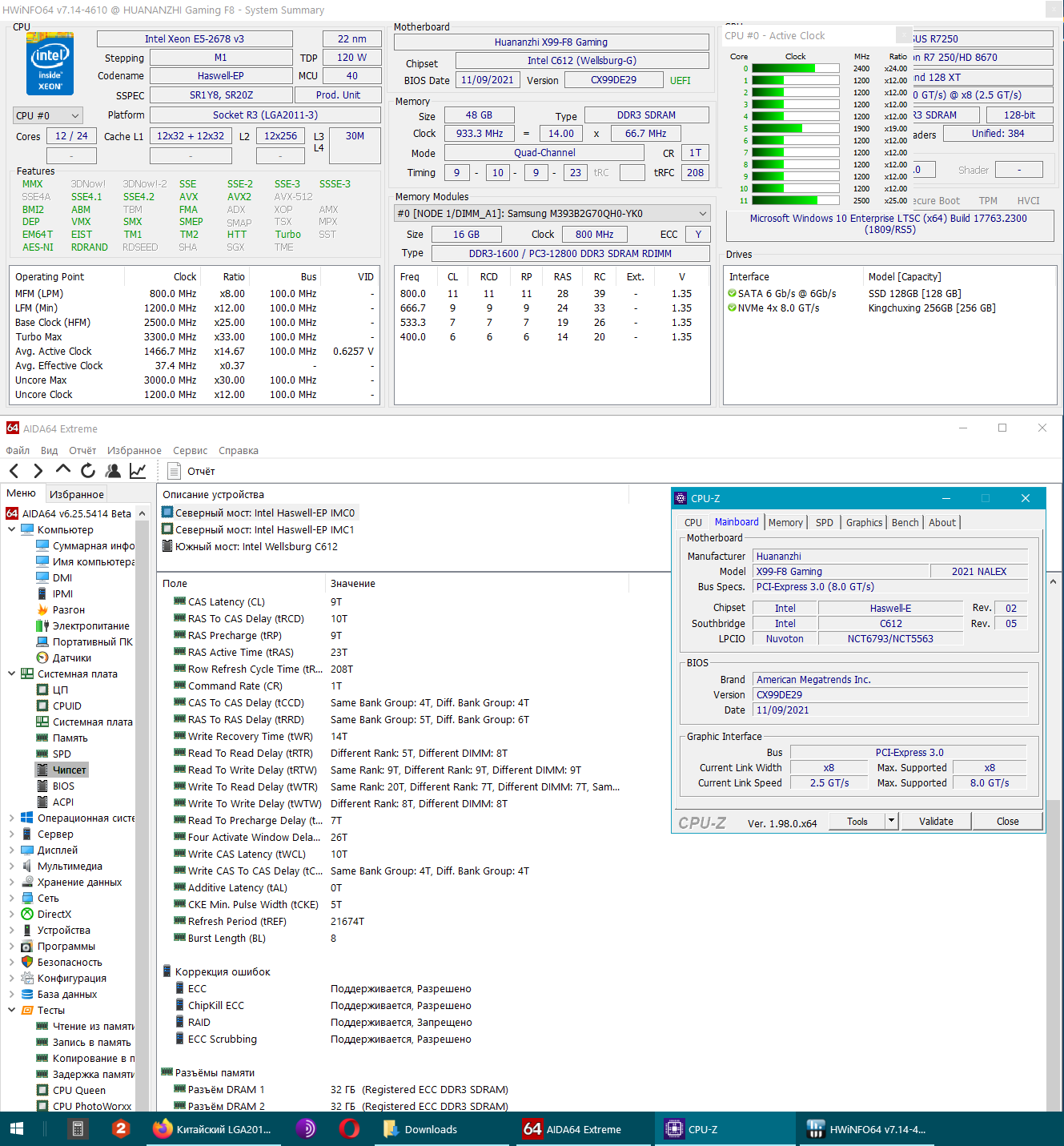Collapse the Компьютер tree node

click(11, 529)
